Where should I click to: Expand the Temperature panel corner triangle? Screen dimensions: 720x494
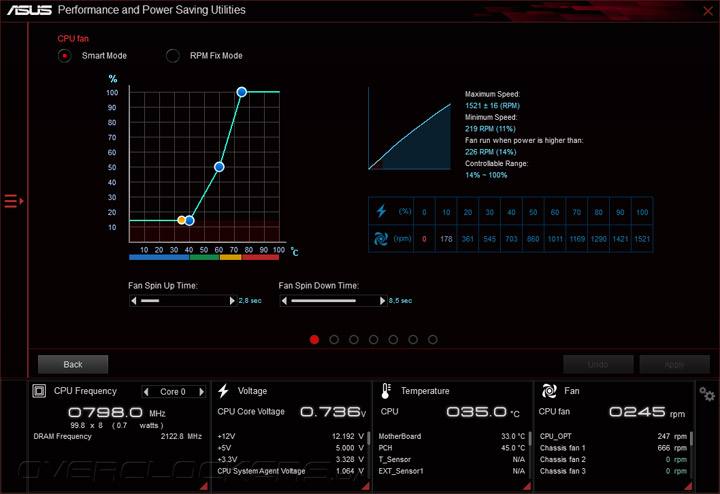(527, 486)
